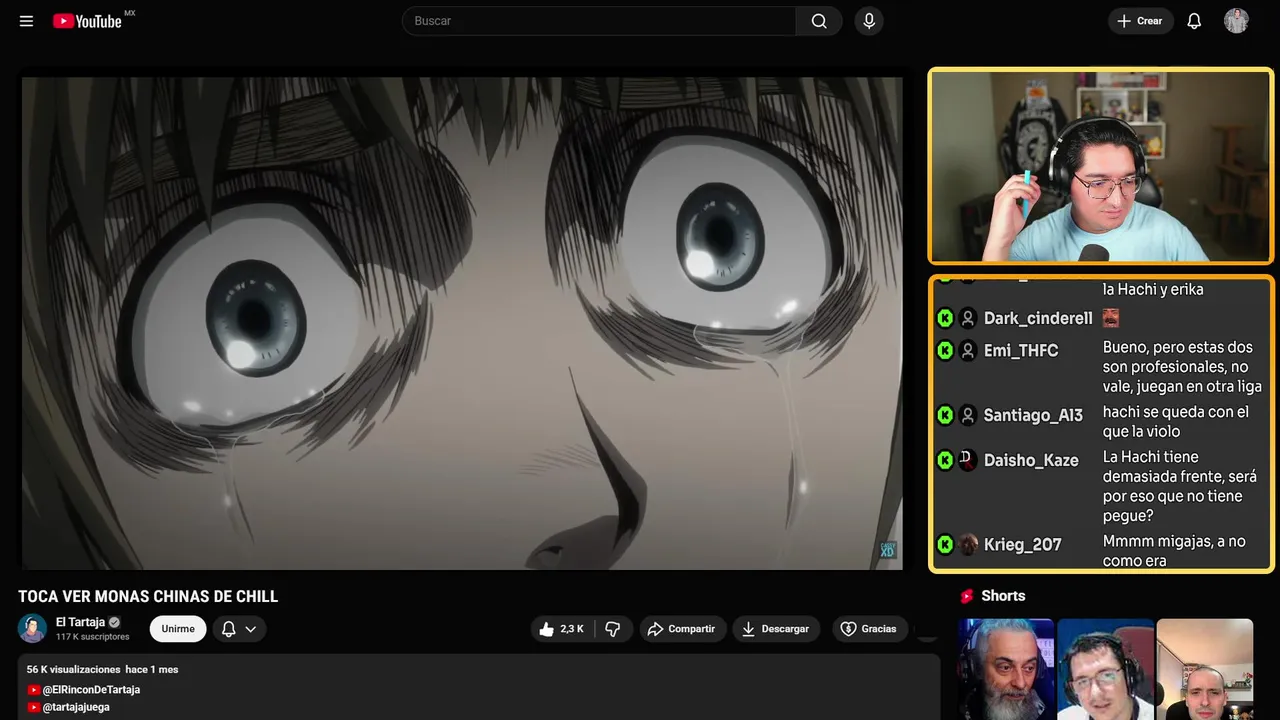Start voice search with microphone icon
This screenshot has height=720, width=1280.
click(x=869, y=21)
